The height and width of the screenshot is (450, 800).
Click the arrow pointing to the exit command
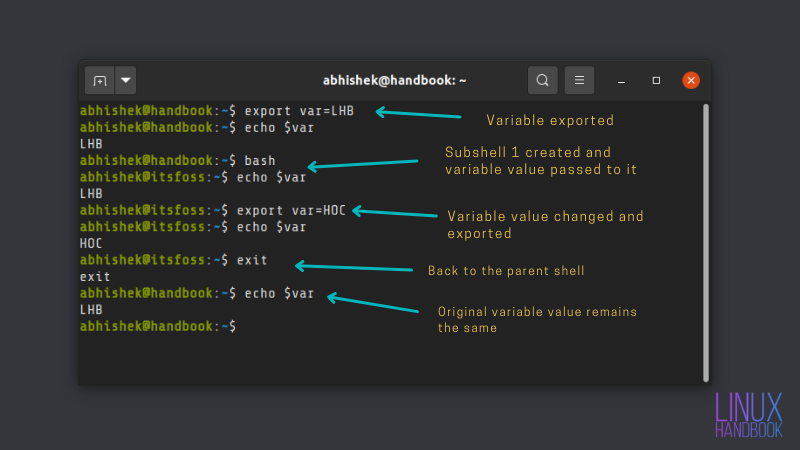pyautogui.click(x=354, y=267)
